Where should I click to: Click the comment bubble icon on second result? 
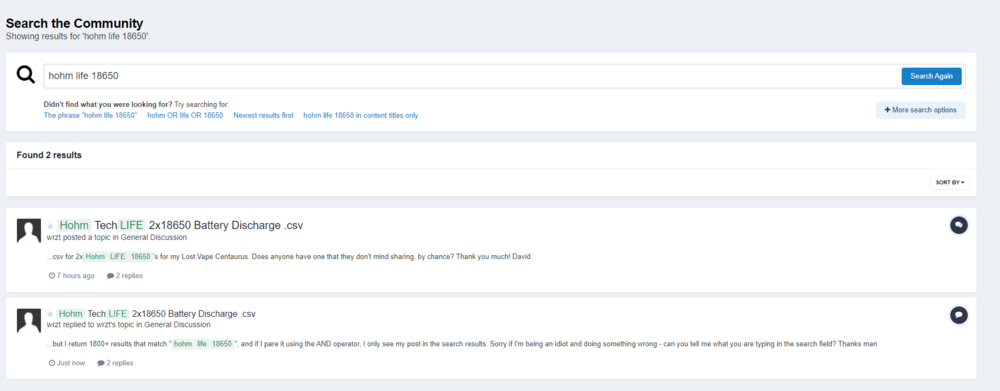(959, 314)
